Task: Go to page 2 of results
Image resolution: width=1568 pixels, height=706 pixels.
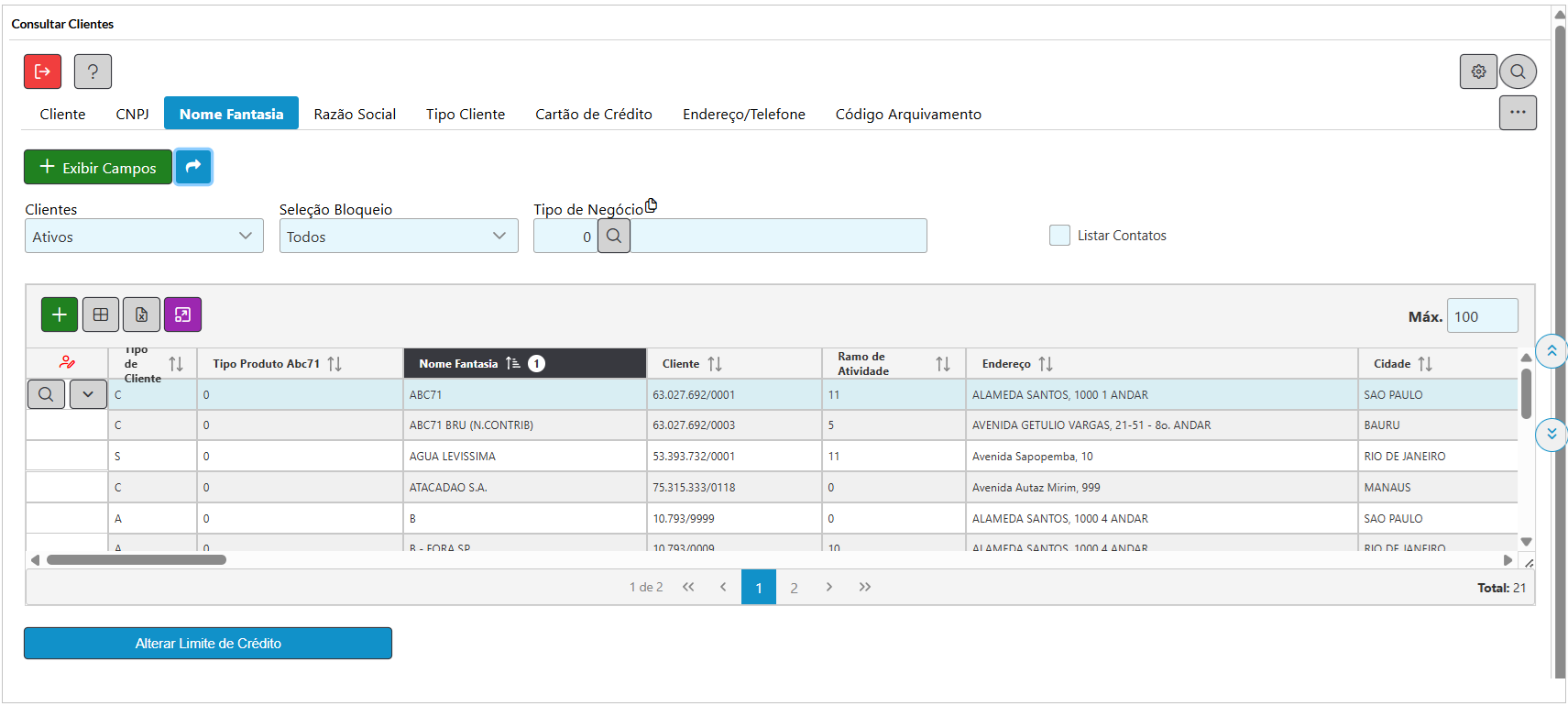Action: coord(794,588)
